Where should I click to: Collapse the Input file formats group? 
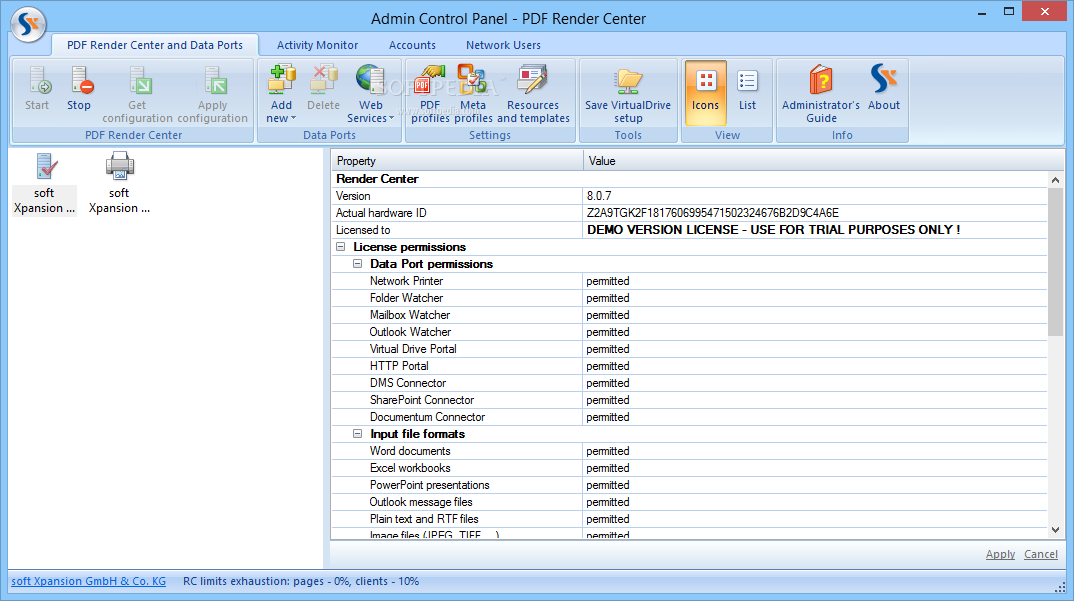[x=358, y=434]
